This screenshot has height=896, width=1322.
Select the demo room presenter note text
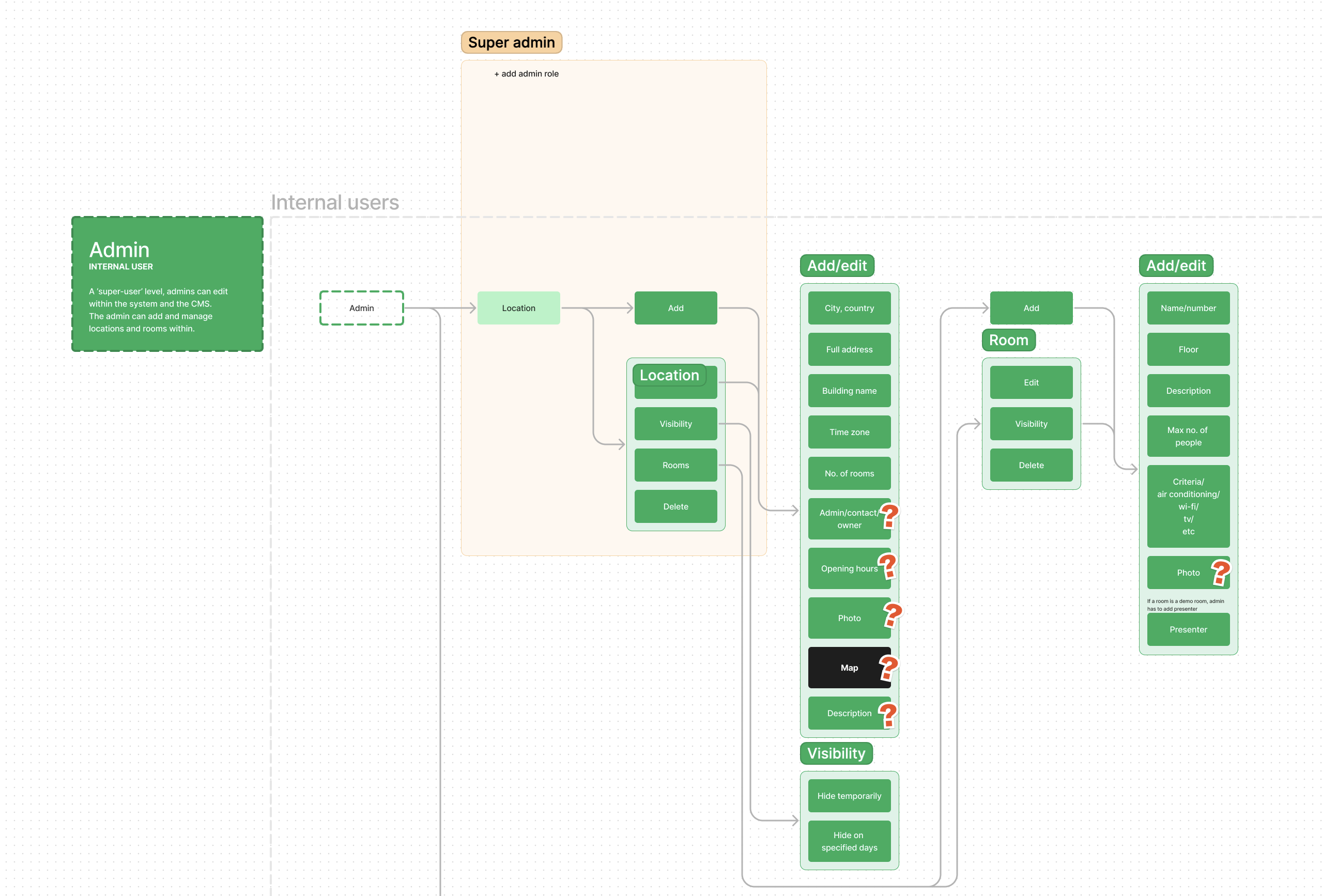pos(1186,605)
